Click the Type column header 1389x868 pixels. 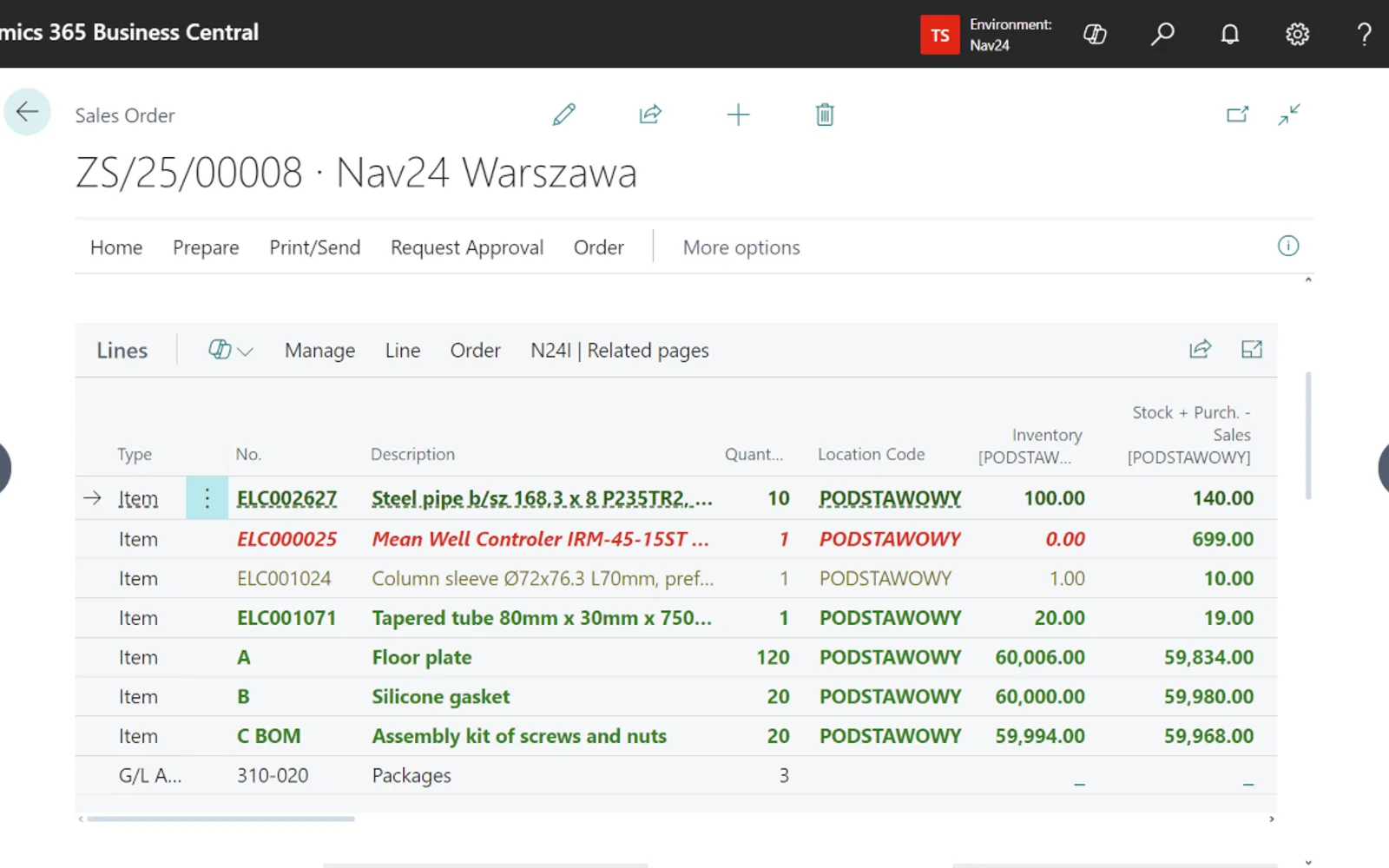click(x=135, y=454)
